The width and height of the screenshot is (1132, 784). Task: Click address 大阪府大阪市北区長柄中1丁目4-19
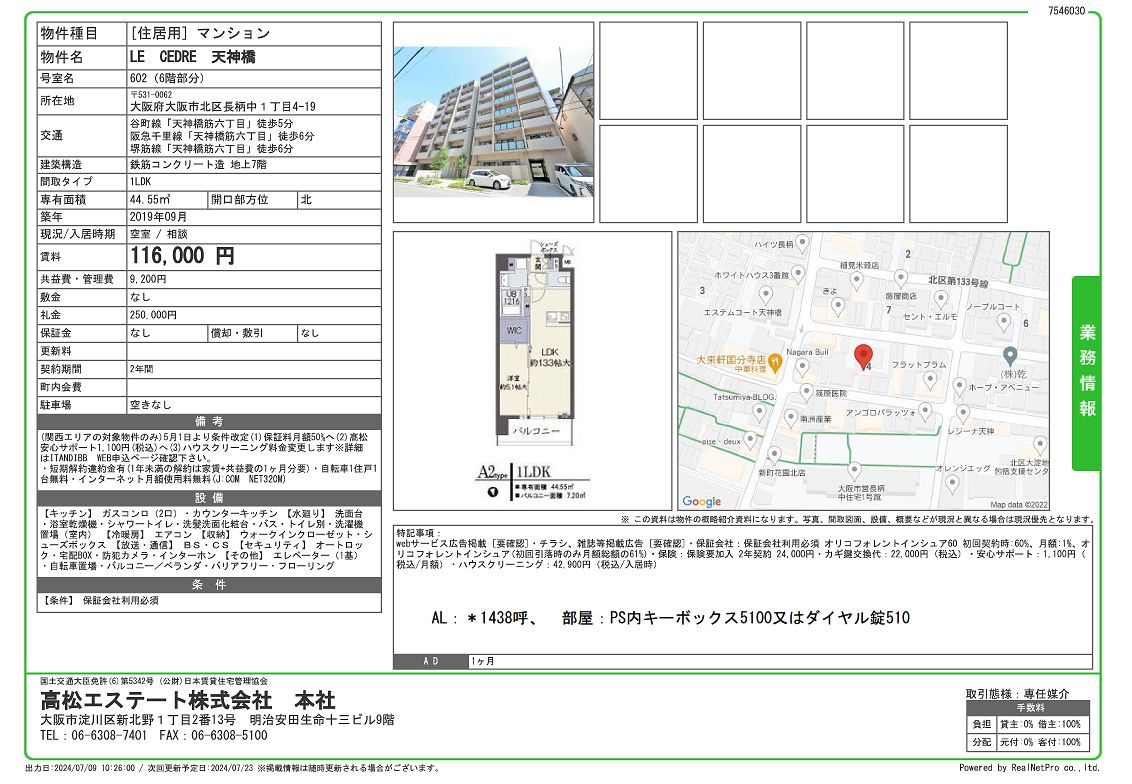point(222,106)
